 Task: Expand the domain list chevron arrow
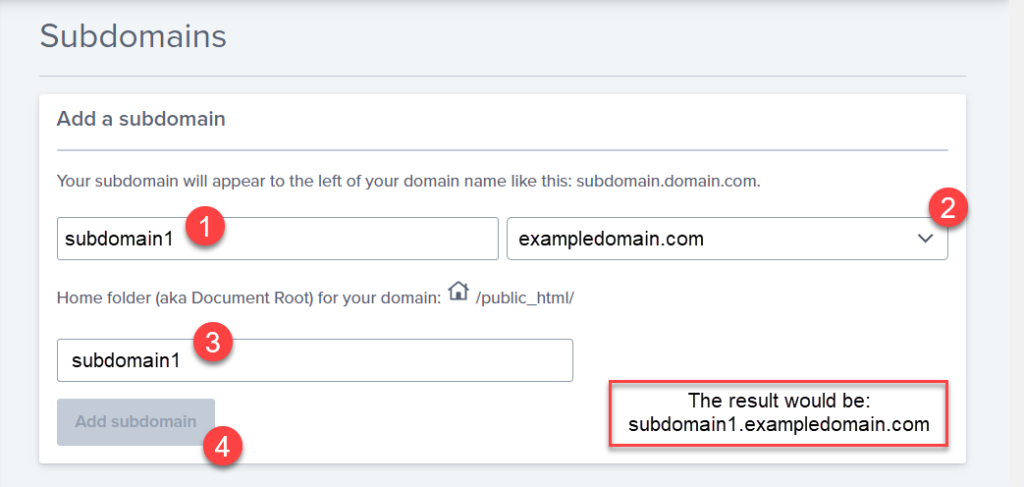click(x=925, y=239)
